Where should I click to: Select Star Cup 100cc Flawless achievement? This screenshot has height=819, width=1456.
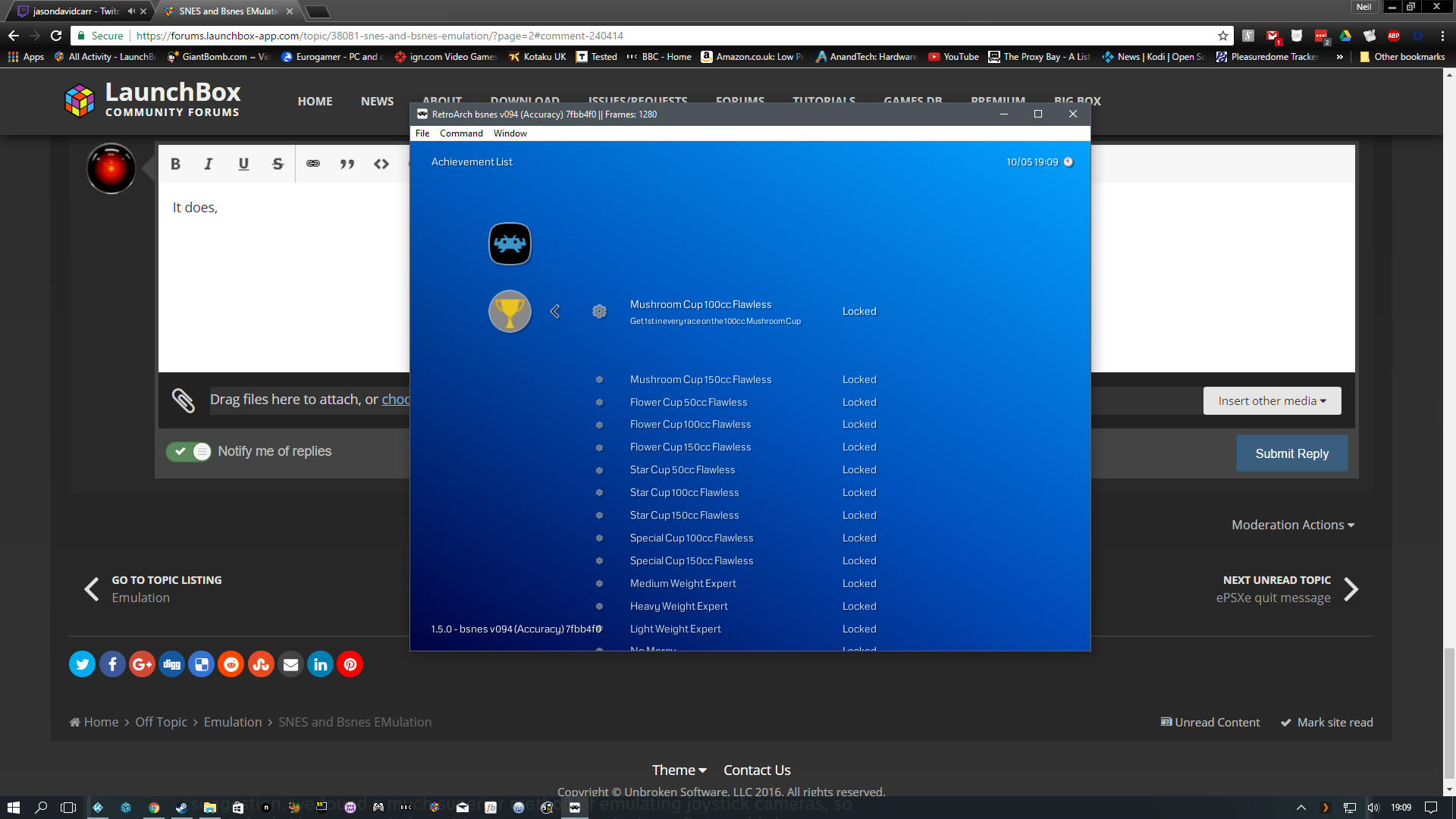click(684, 493)
